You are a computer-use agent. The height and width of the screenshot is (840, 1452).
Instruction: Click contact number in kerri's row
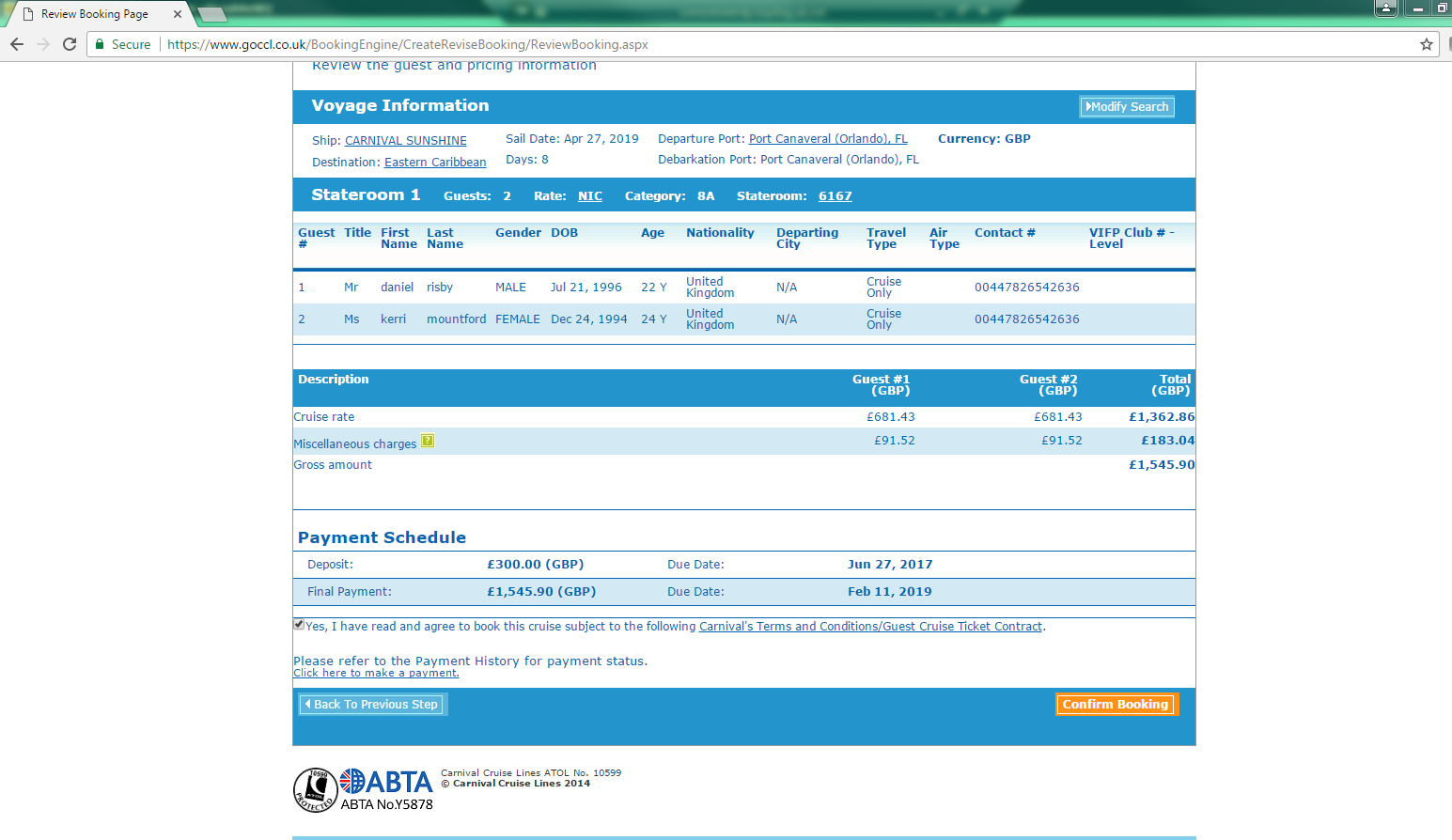point(1027,319)
